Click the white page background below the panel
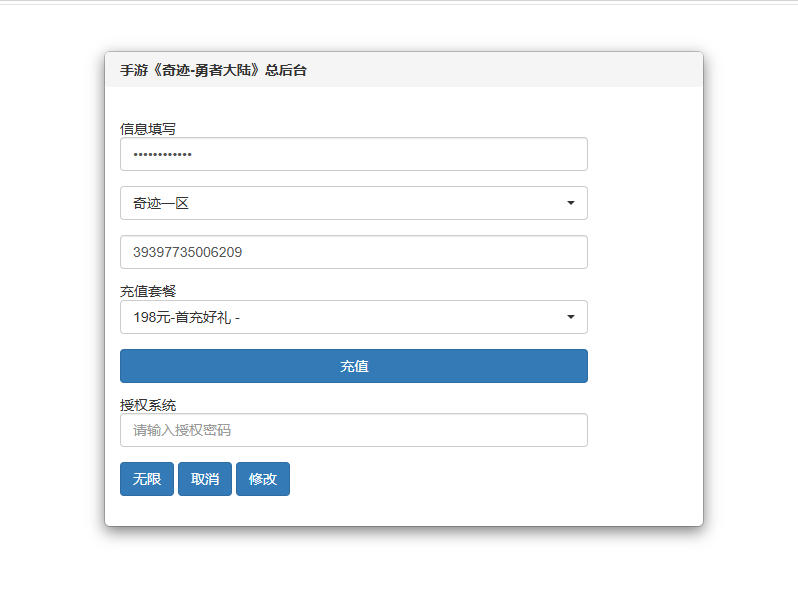Screen dimensions: 798x598 tap(400, 565)
